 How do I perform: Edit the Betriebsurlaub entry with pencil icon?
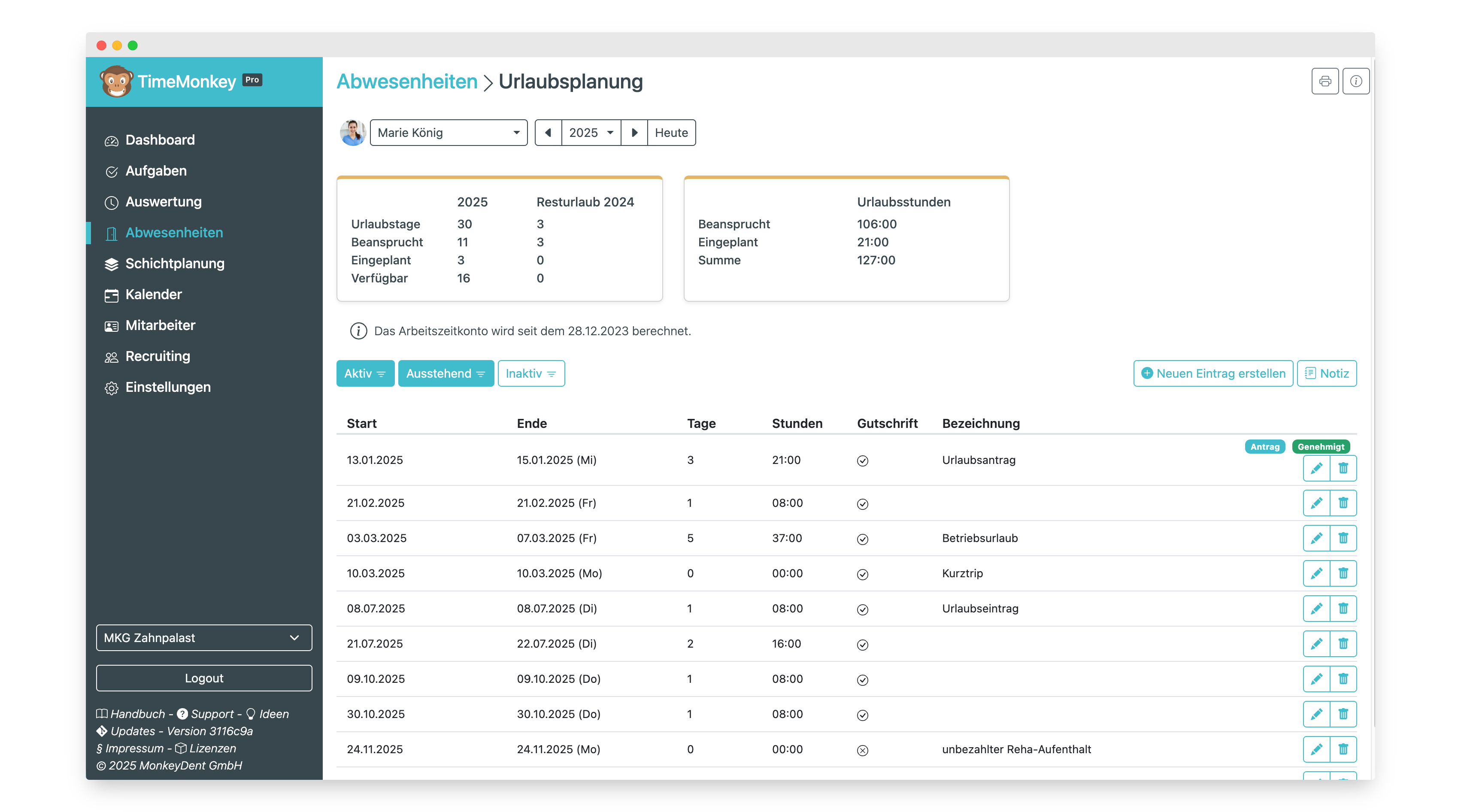pos(1316,538)
